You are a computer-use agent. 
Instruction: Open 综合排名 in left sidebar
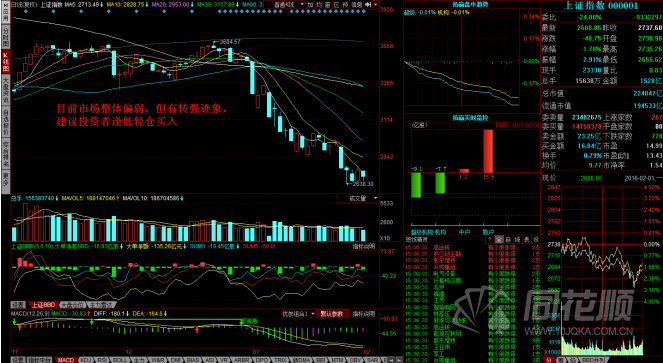coord(5,152)
